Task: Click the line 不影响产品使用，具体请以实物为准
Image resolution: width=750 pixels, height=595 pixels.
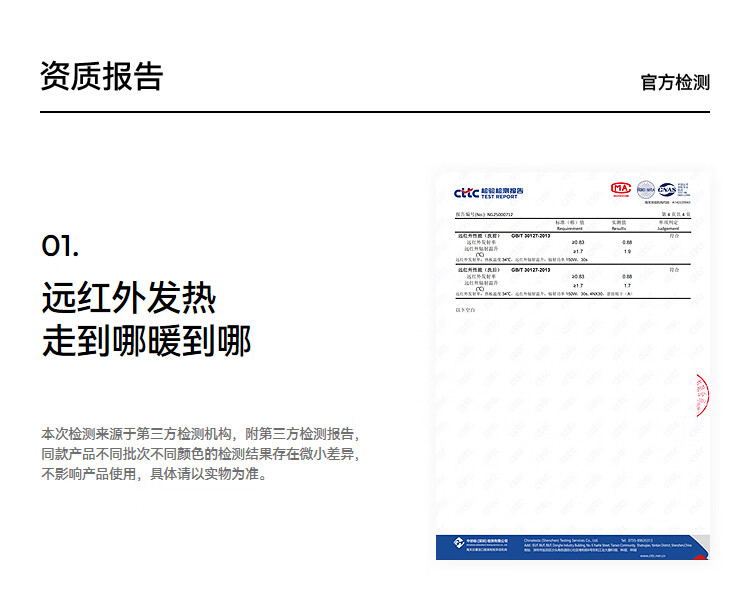Action: pyautogui.click(x=154, y=474)
